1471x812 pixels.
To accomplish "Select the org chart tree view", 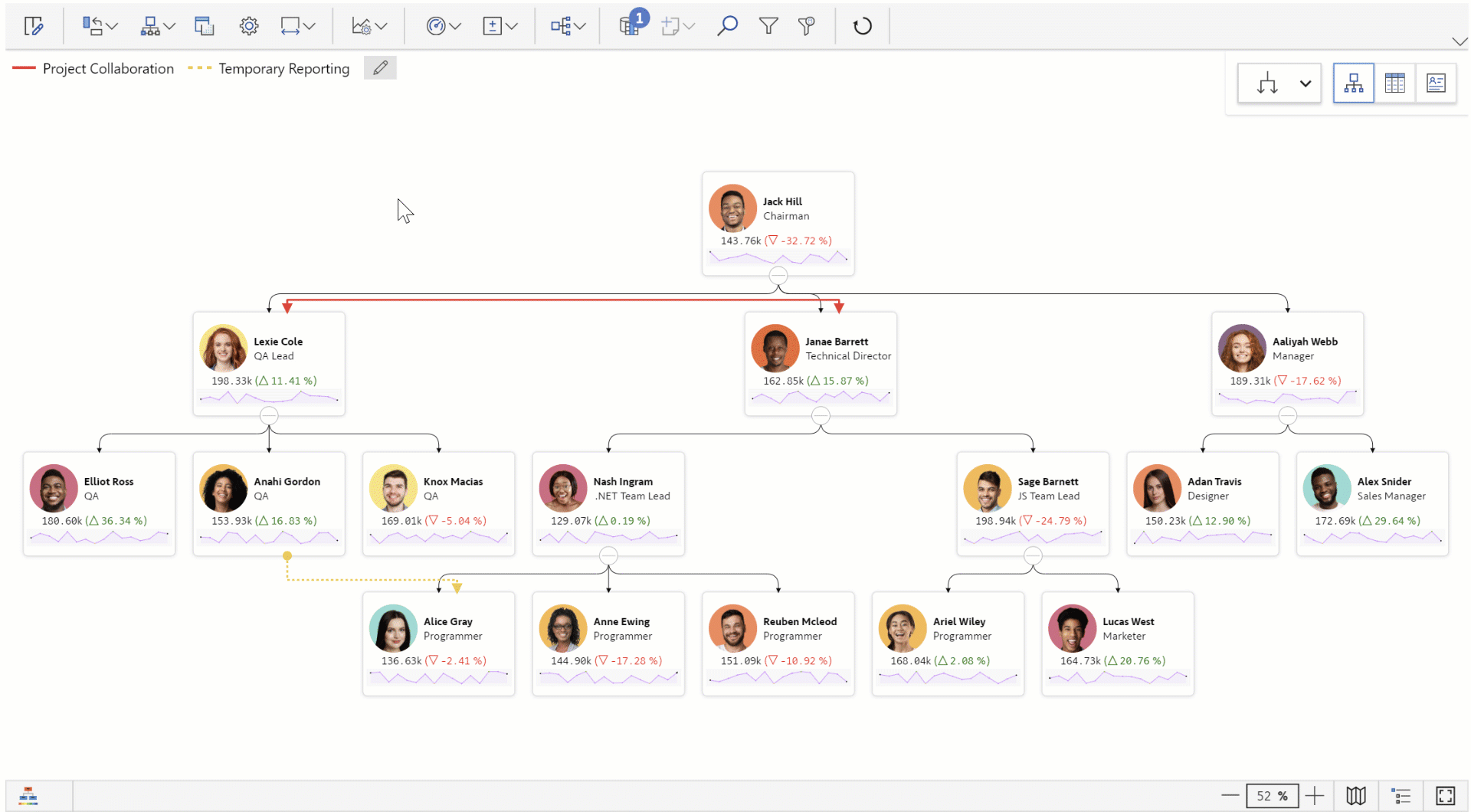I will click(1353, 83).
